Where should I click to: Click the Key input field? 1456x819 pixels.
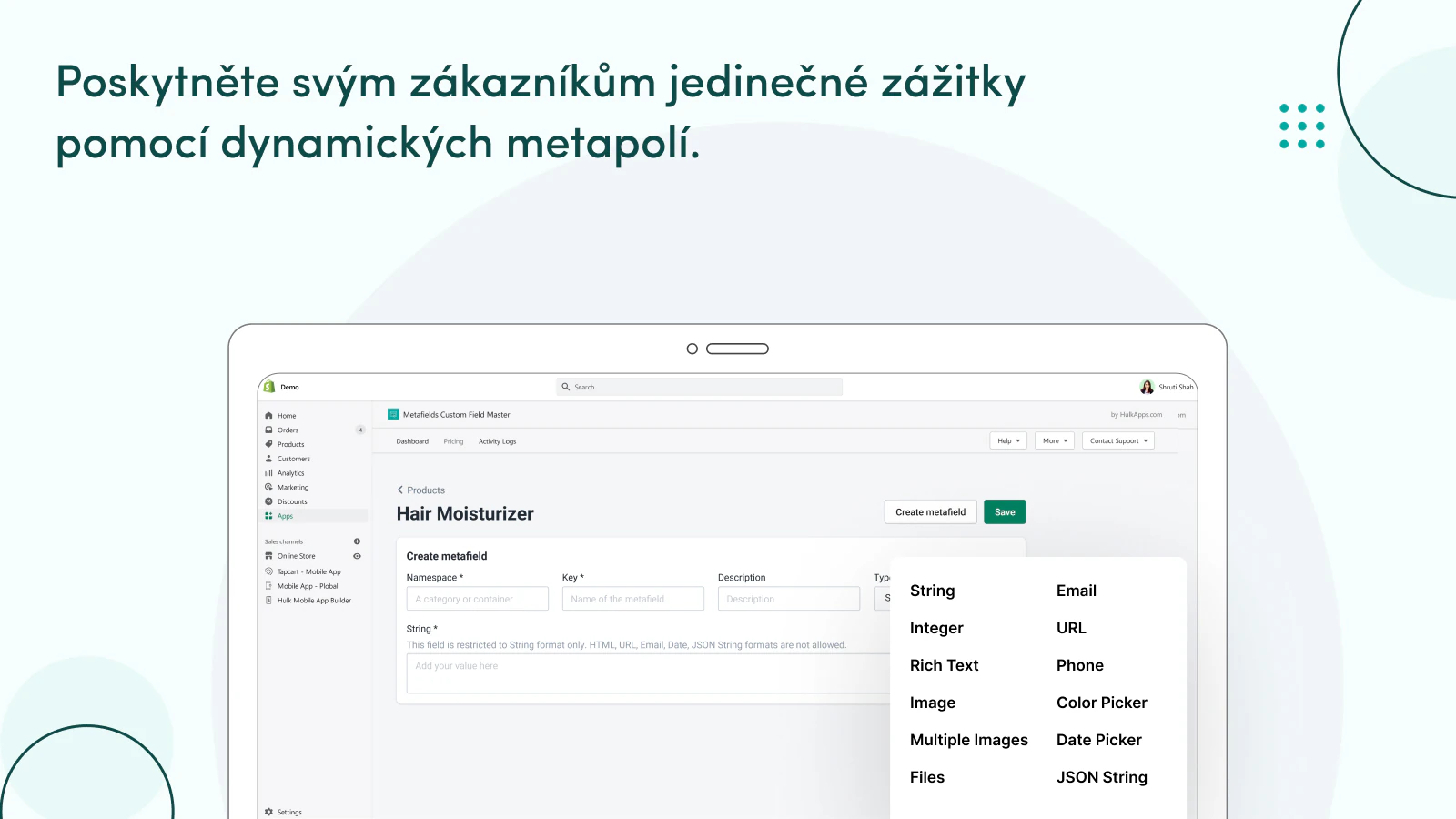(x=633, y=599)
